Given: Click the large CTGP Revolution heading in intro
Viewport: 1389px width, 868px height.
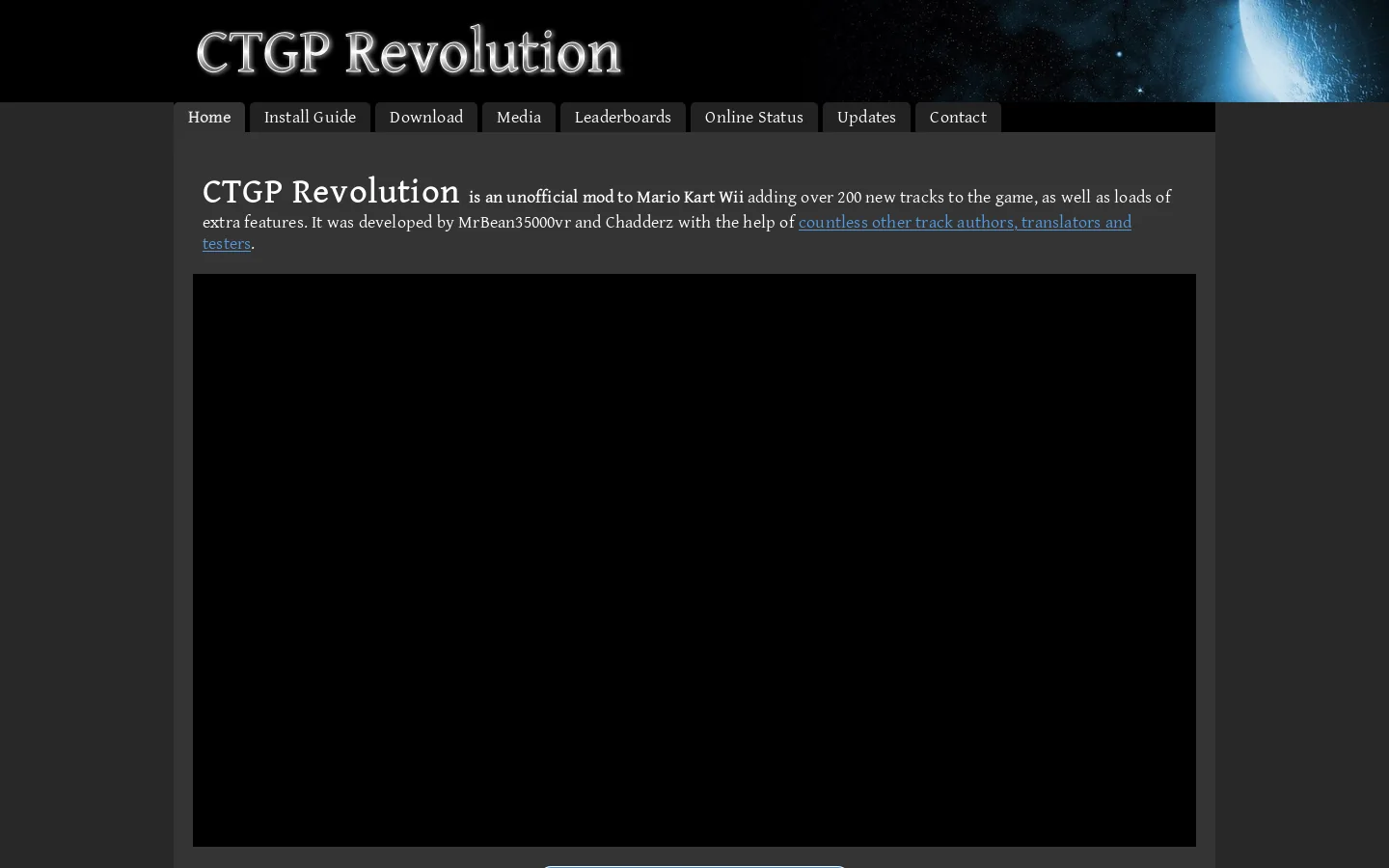Looking at the screenshot, I should 331,192.
